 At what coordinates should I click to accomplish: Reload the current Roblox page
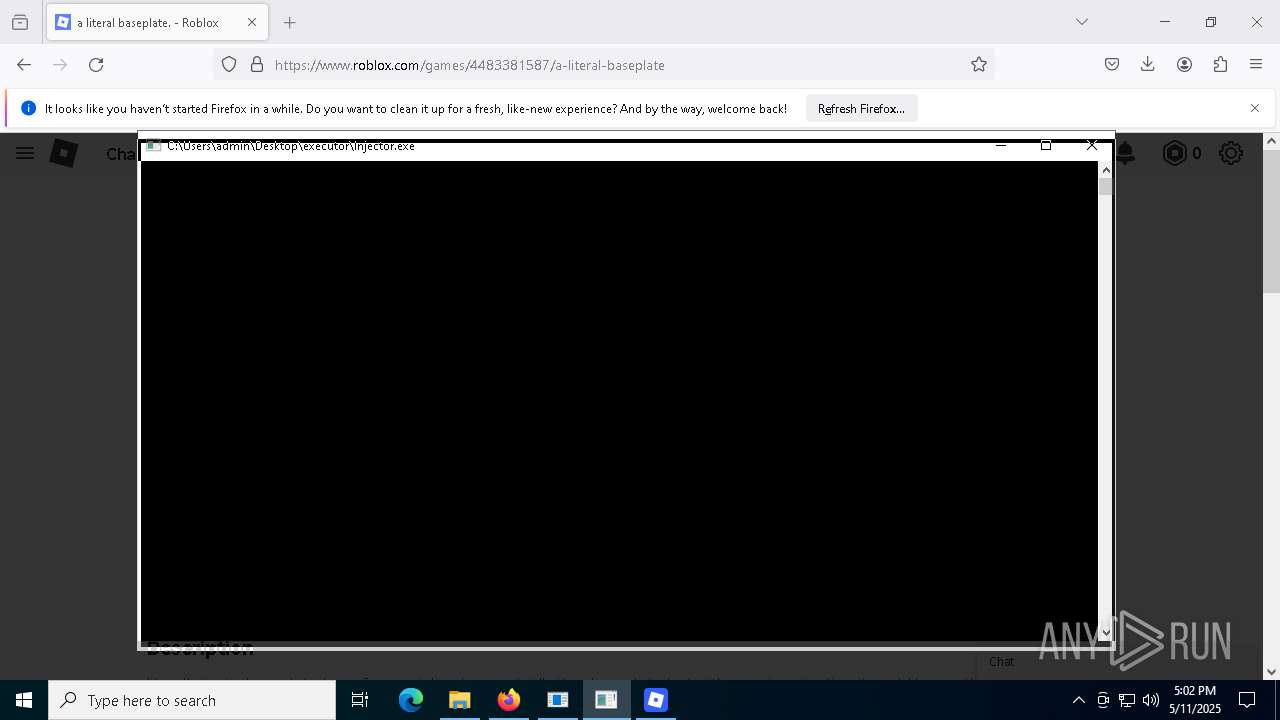point(96,64)
